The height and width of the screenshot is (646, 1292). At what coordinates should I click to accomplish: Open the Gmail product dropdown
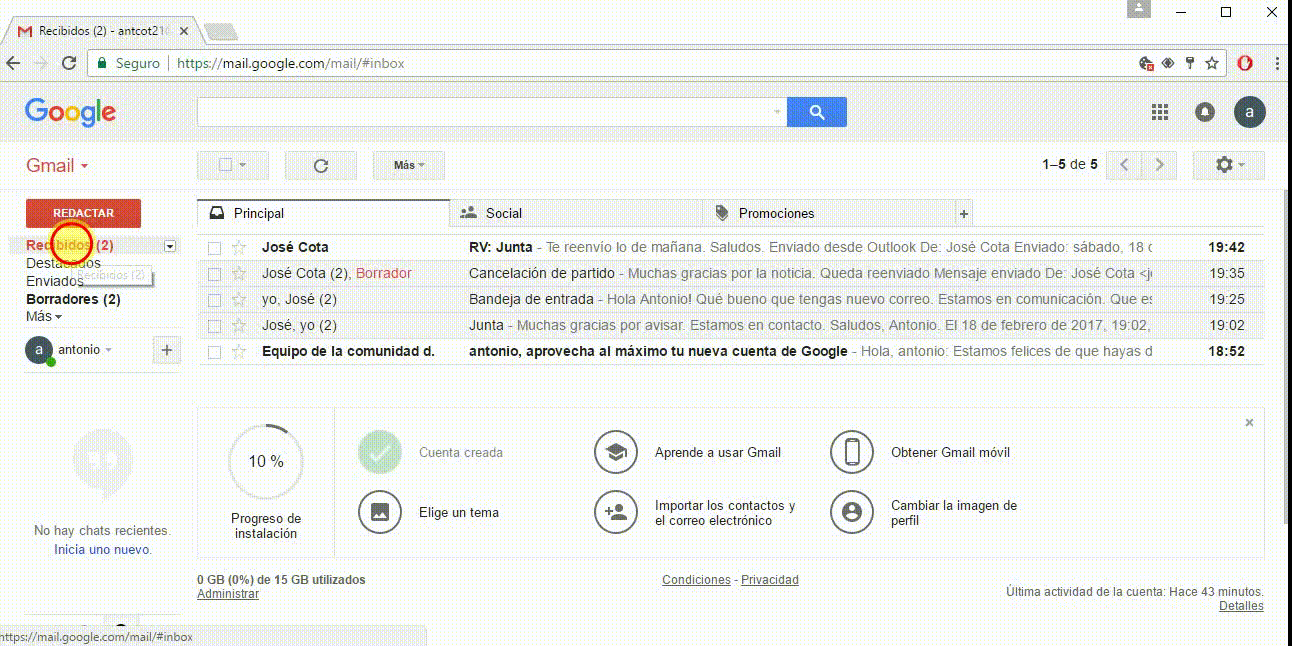click(x=57, y=166)
